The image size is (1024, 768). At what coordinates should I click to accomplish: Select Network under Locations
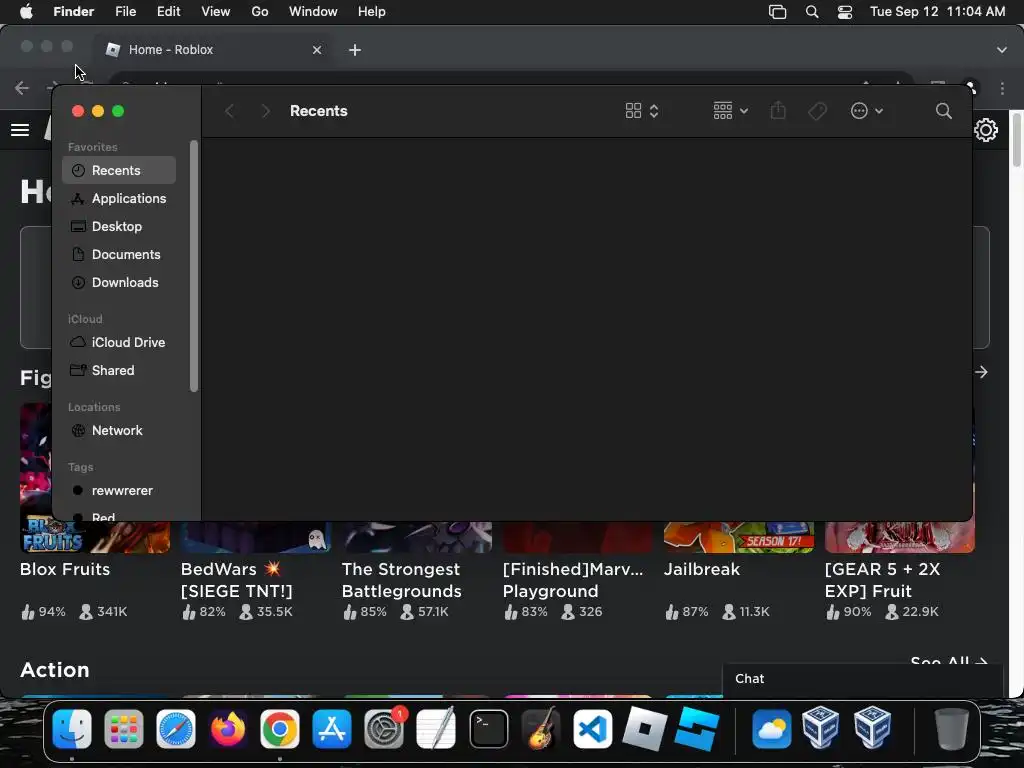(119, 430)
